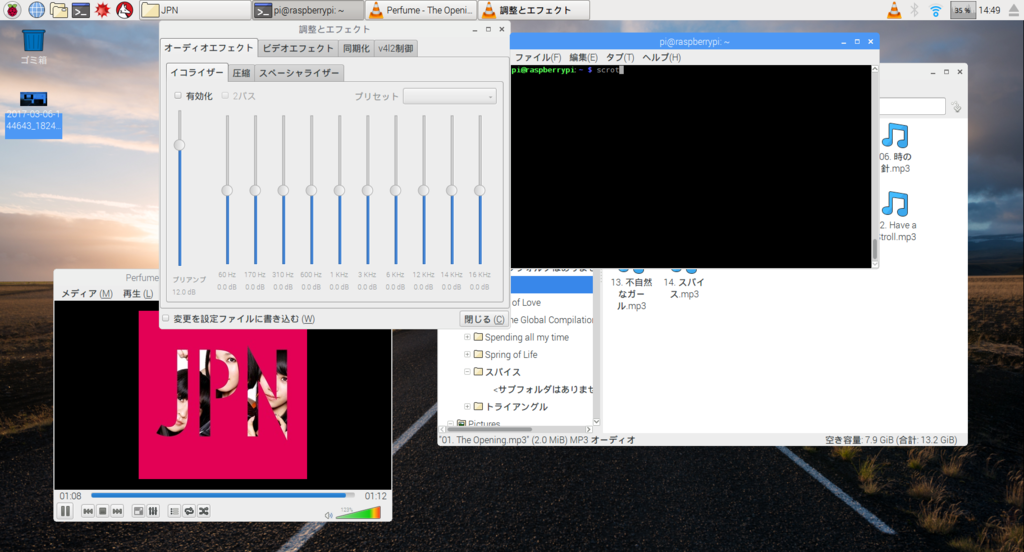This screenshot has height=552, width=1024.
Task: Select the 2017-03-06 screenshot file on the desktop
Action: 33,114
